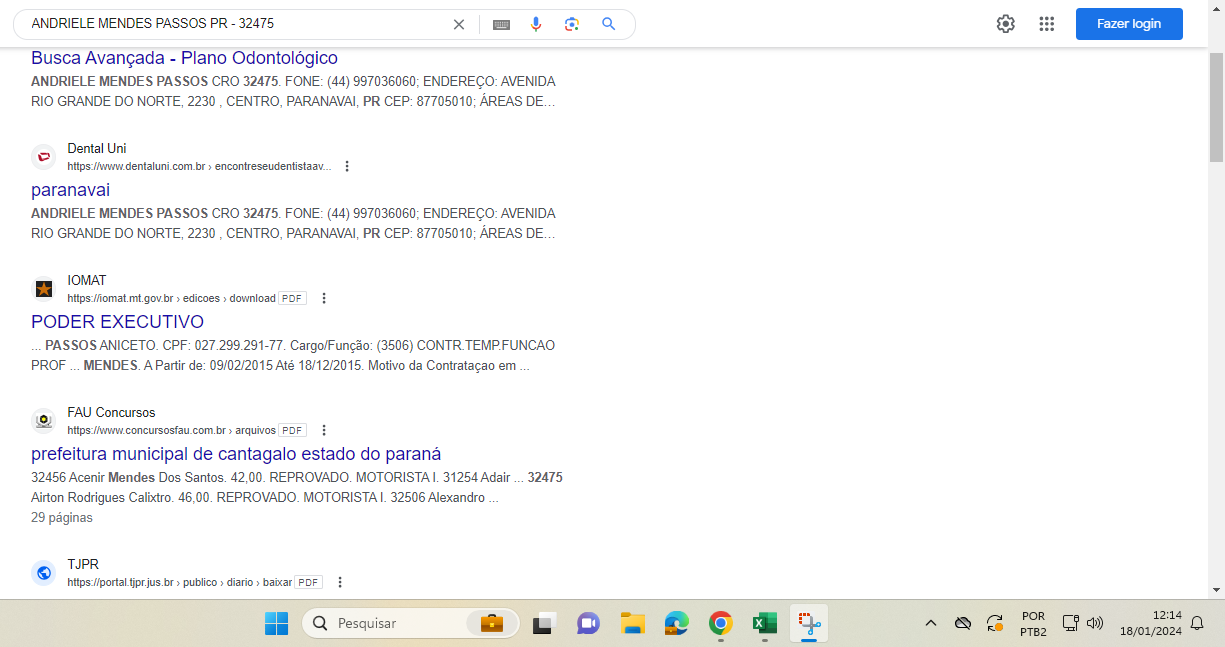Open network settings from the tray
This screenshot has width=1225, height=647.
[x=1070, y=623]
